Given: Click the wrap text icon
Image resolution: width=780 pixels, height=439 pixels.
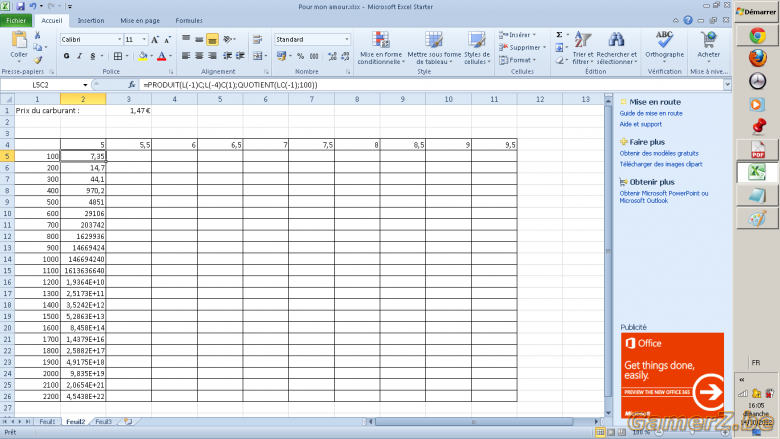Looking at the screenshot, I should click(257, 39).
